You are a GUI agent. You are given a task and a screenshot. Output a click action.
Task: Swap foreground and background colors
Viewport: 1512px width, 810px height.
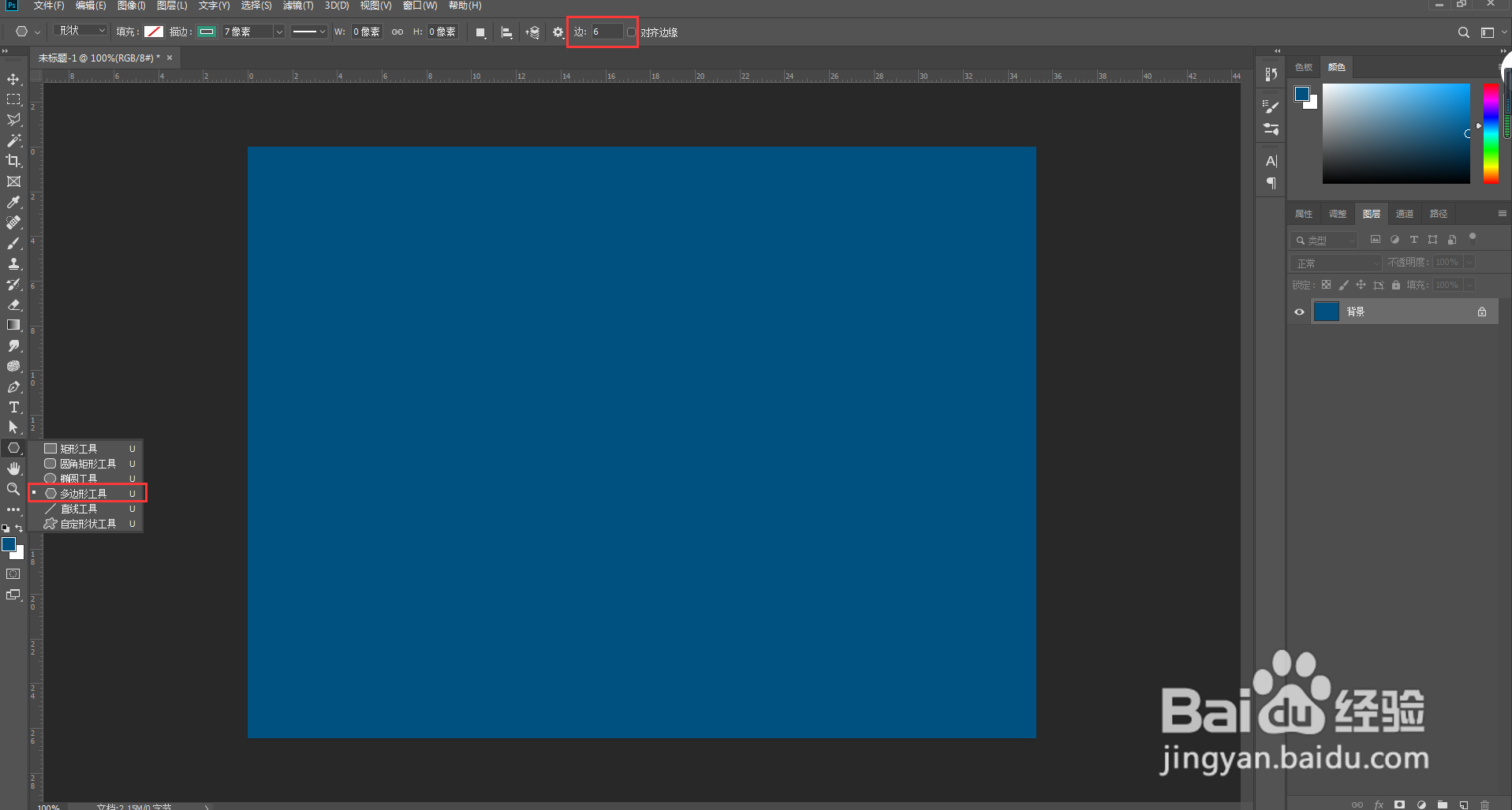click(x=19, y=528)
